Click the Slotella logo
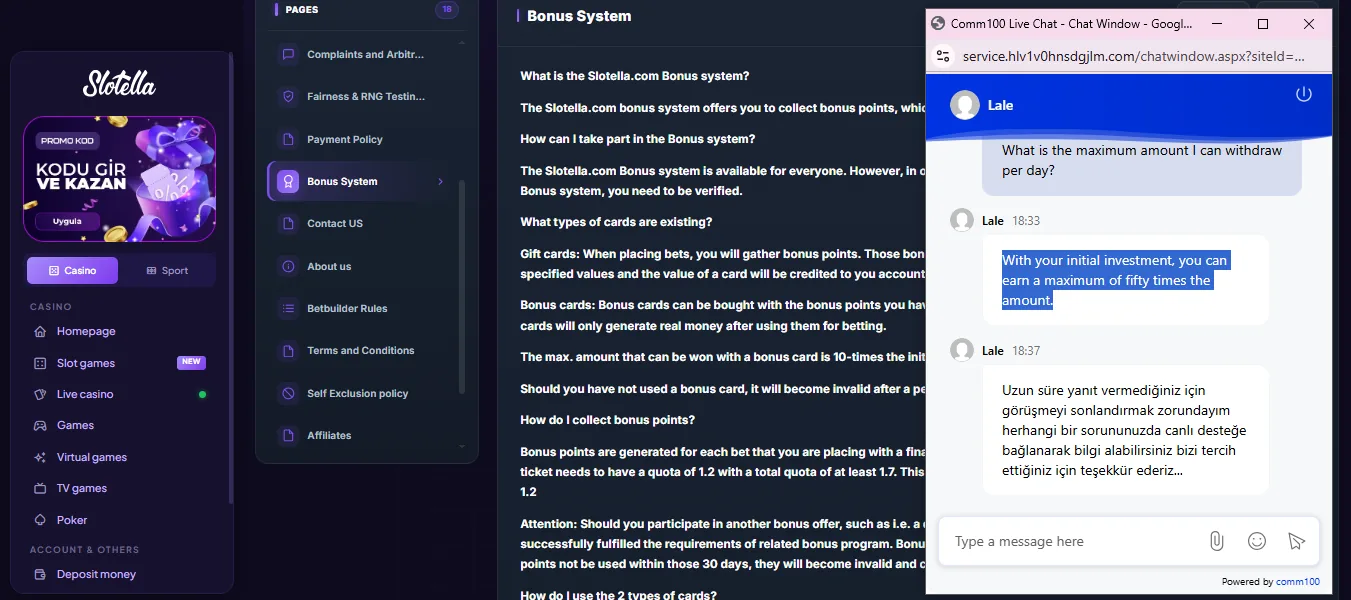1351x600 pixels. 119,83
